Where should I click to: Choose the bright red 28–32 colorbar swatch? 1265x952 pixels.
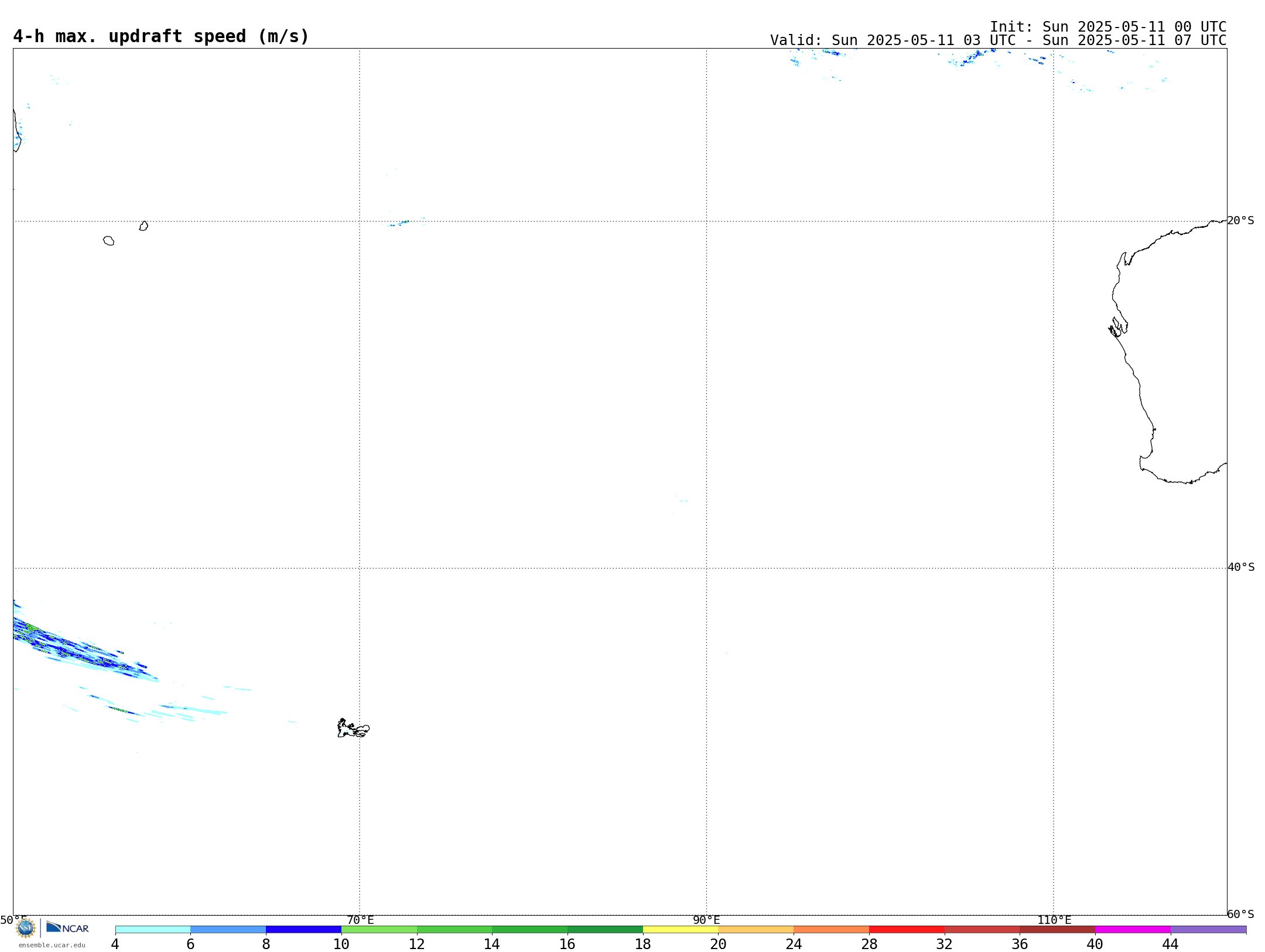pyautogui.click(x=907, y=929)
